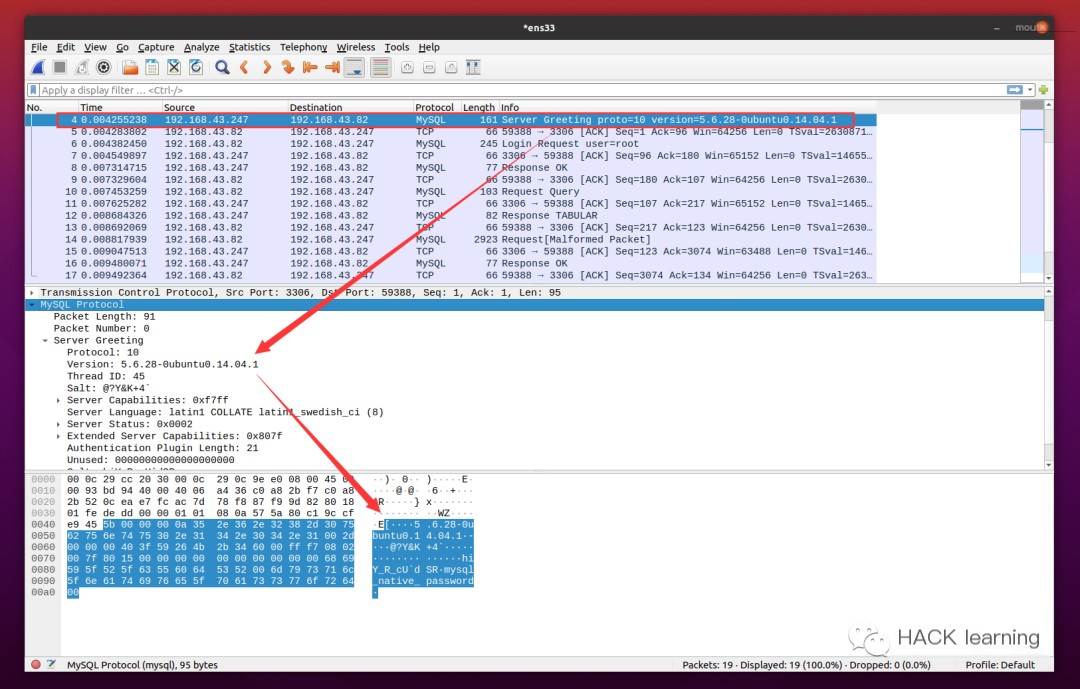Open the Go menu
This screenshot has height=689, width=1080.
click(123, 47)
